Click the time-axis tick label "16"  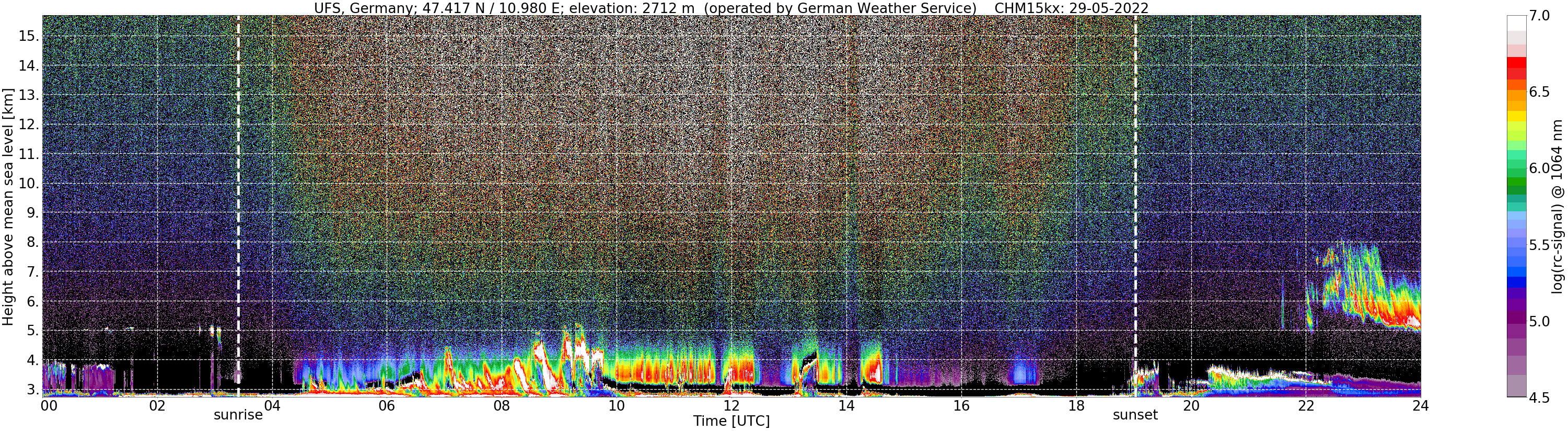click(x=961, y=406)
